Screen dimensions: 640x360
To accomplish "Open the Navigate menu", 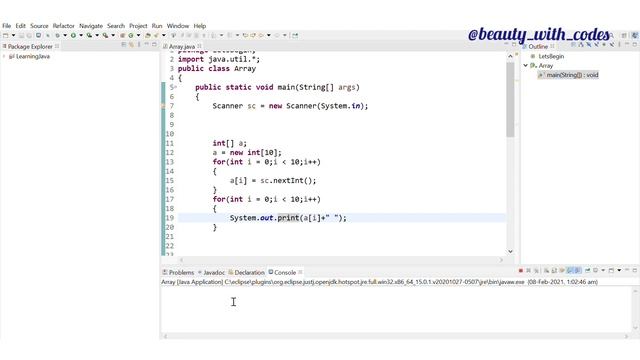I will tap(91, 26).
